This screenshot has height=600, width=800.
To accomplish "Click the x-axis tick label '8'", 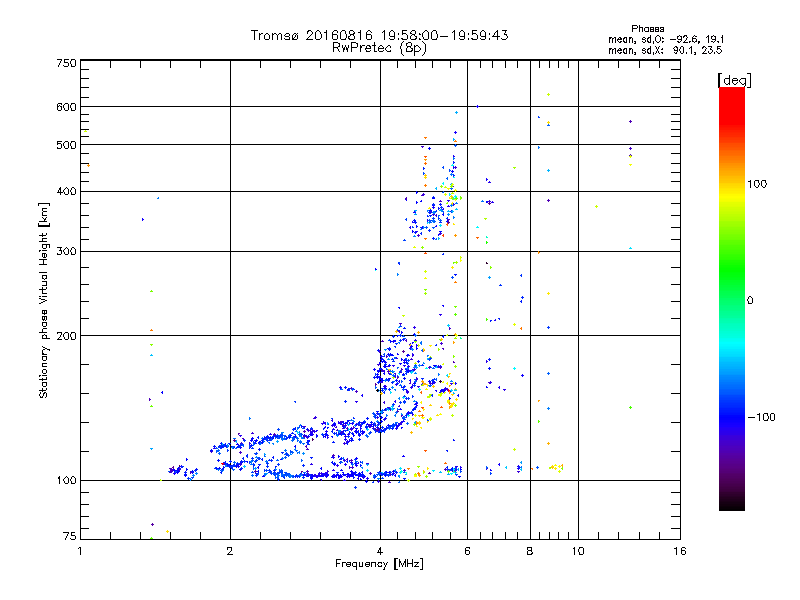I will [530, 551].
